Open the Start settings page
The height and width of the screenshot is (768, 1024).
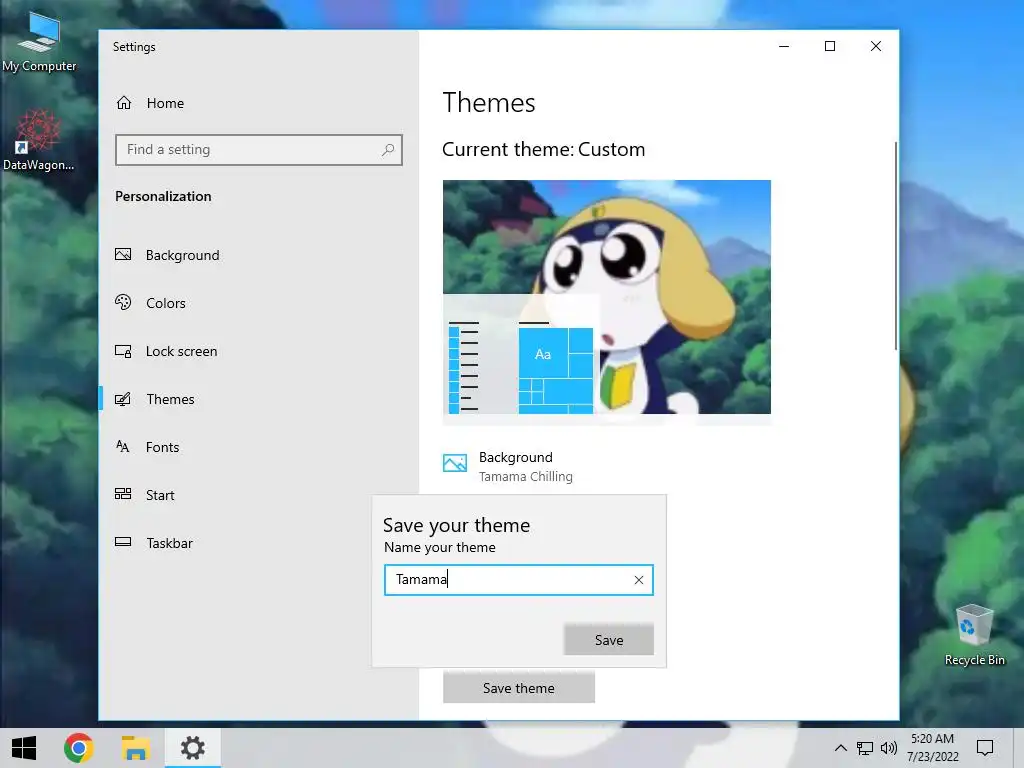(259, 495)
